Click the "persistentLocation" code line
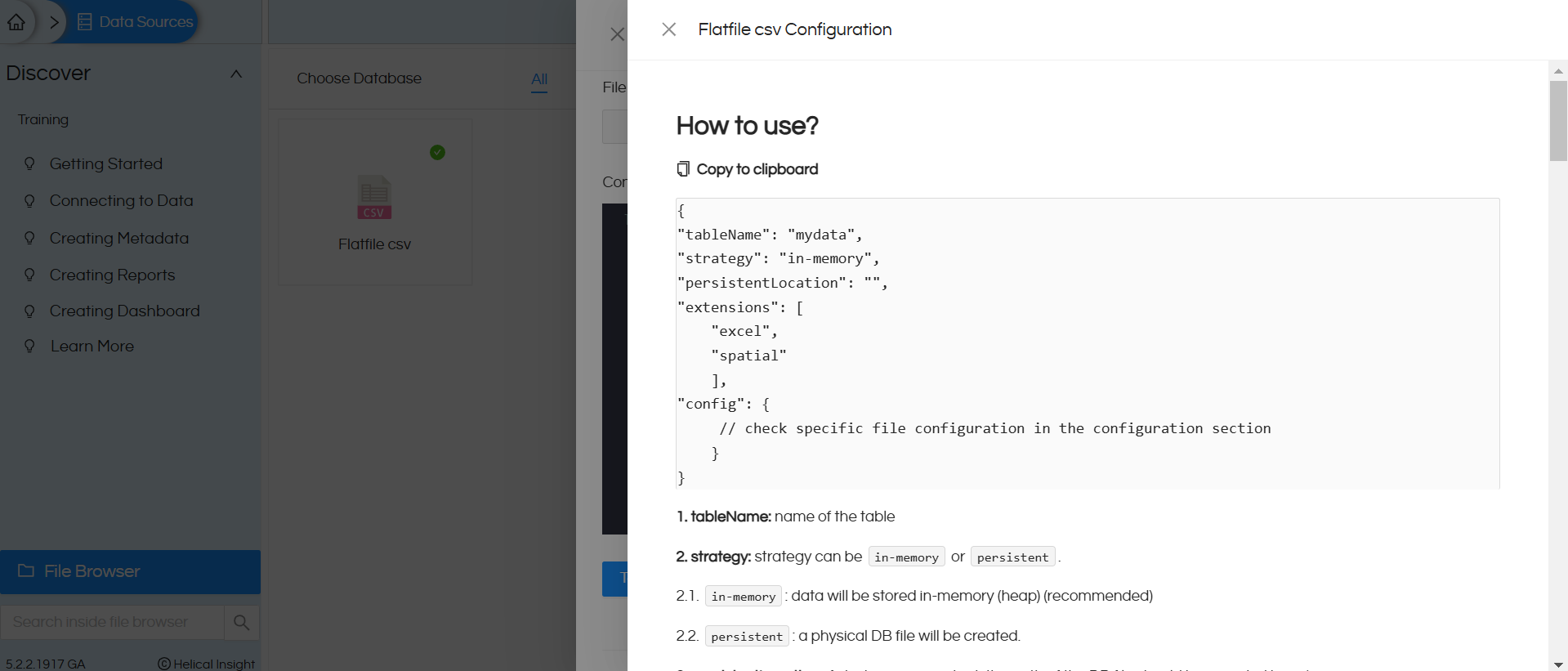Viewport: 1568px width, 671px height. [783, 283]
